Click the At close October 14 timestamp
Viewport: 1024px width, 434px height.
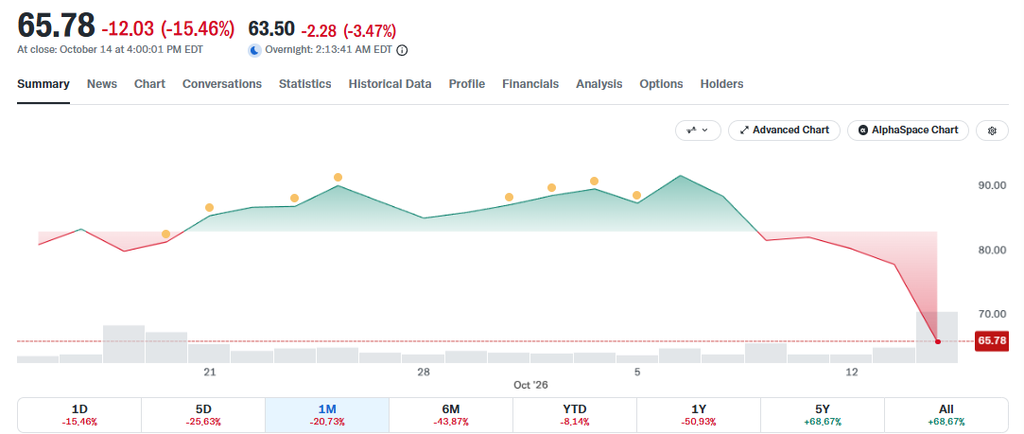(x=110, y=50)
